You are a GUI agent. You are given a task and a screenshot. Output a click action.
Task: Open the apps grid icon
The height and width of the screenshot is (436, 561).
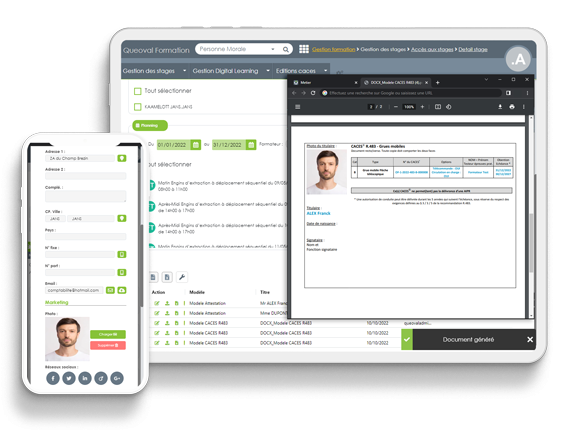coord(304,49)
